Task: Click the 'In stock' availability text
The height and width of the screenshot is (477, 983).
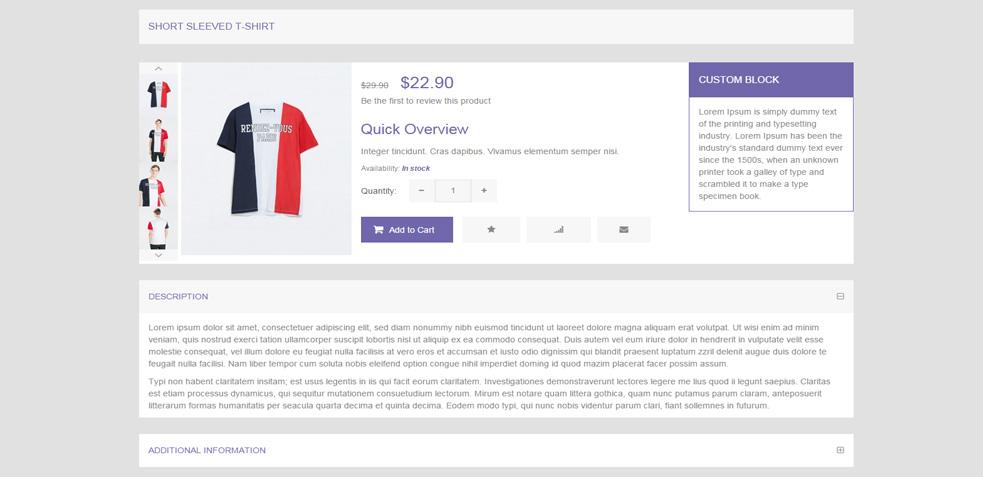Action: pyautogui.click(x=416, y=168)
